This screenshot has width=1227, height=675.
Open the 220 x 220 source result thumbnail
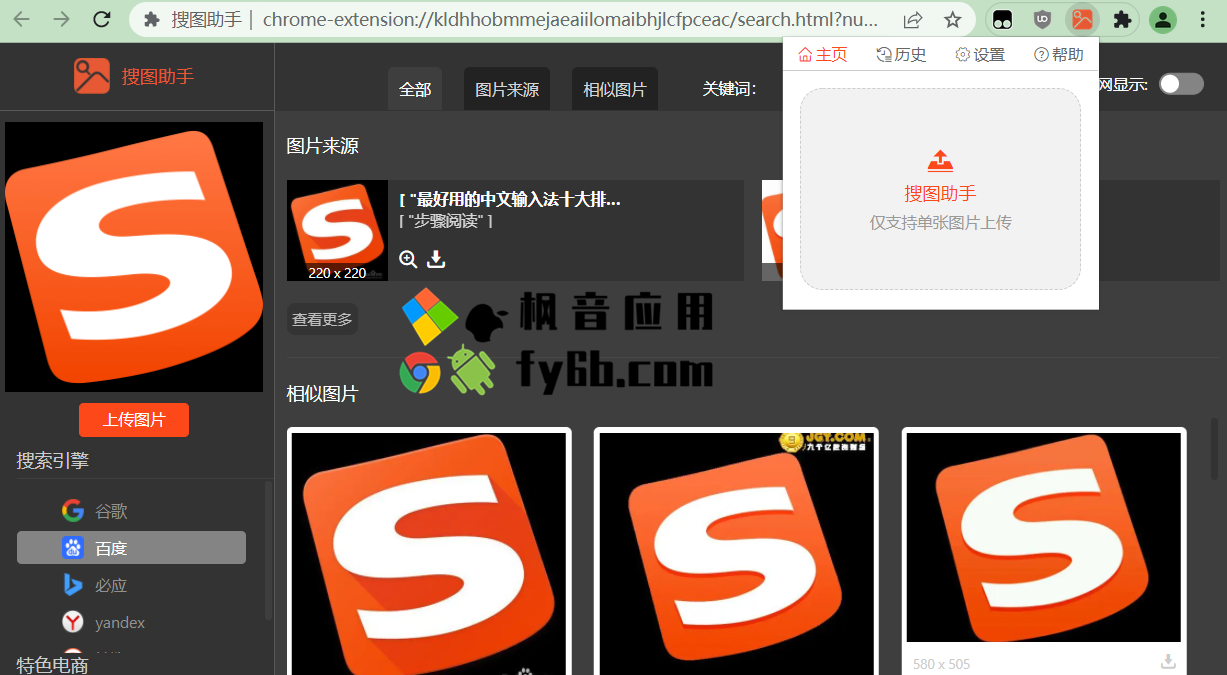tap(337, 230)
